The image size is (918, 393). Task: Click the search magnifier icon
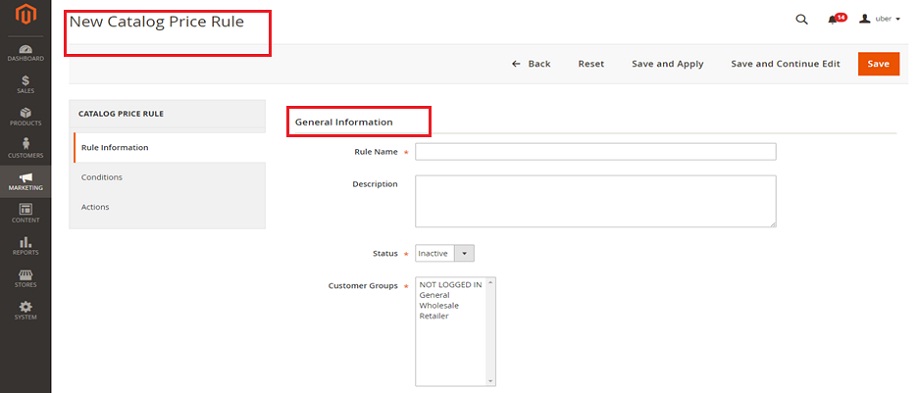[801, 19]
